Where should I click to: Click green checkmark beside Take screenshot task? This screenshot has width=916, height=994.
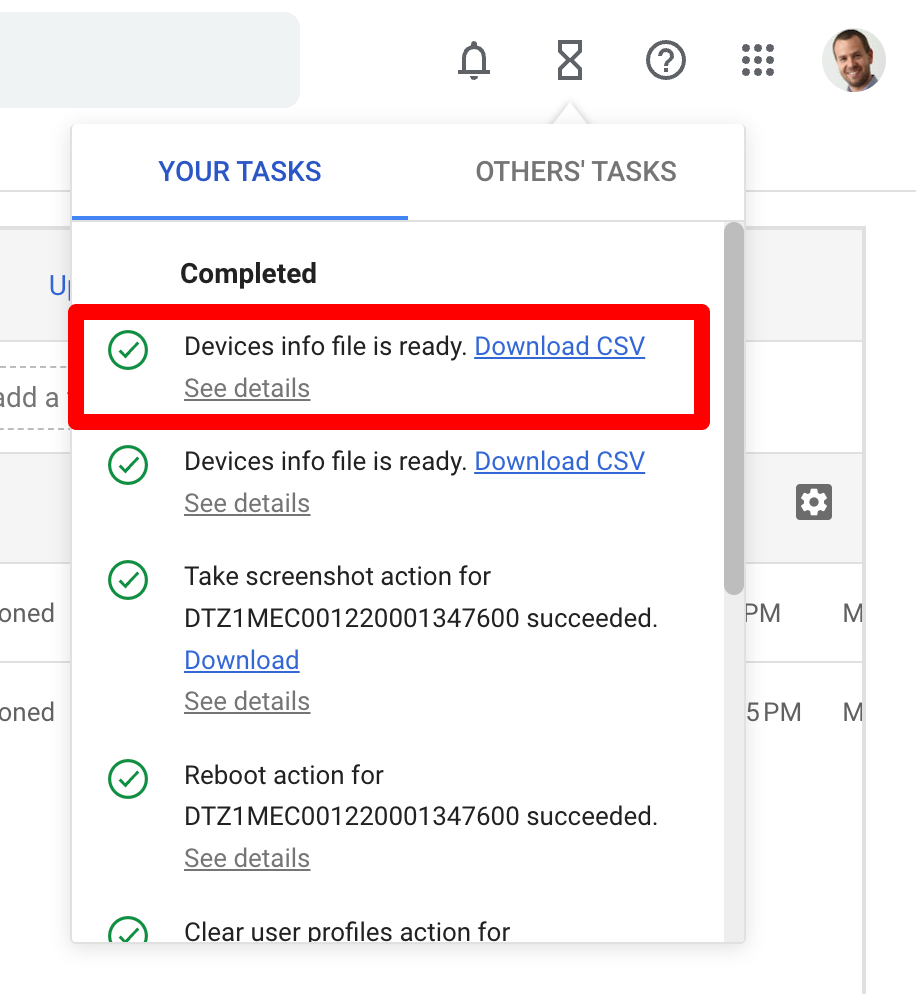(x=128, y=579)
